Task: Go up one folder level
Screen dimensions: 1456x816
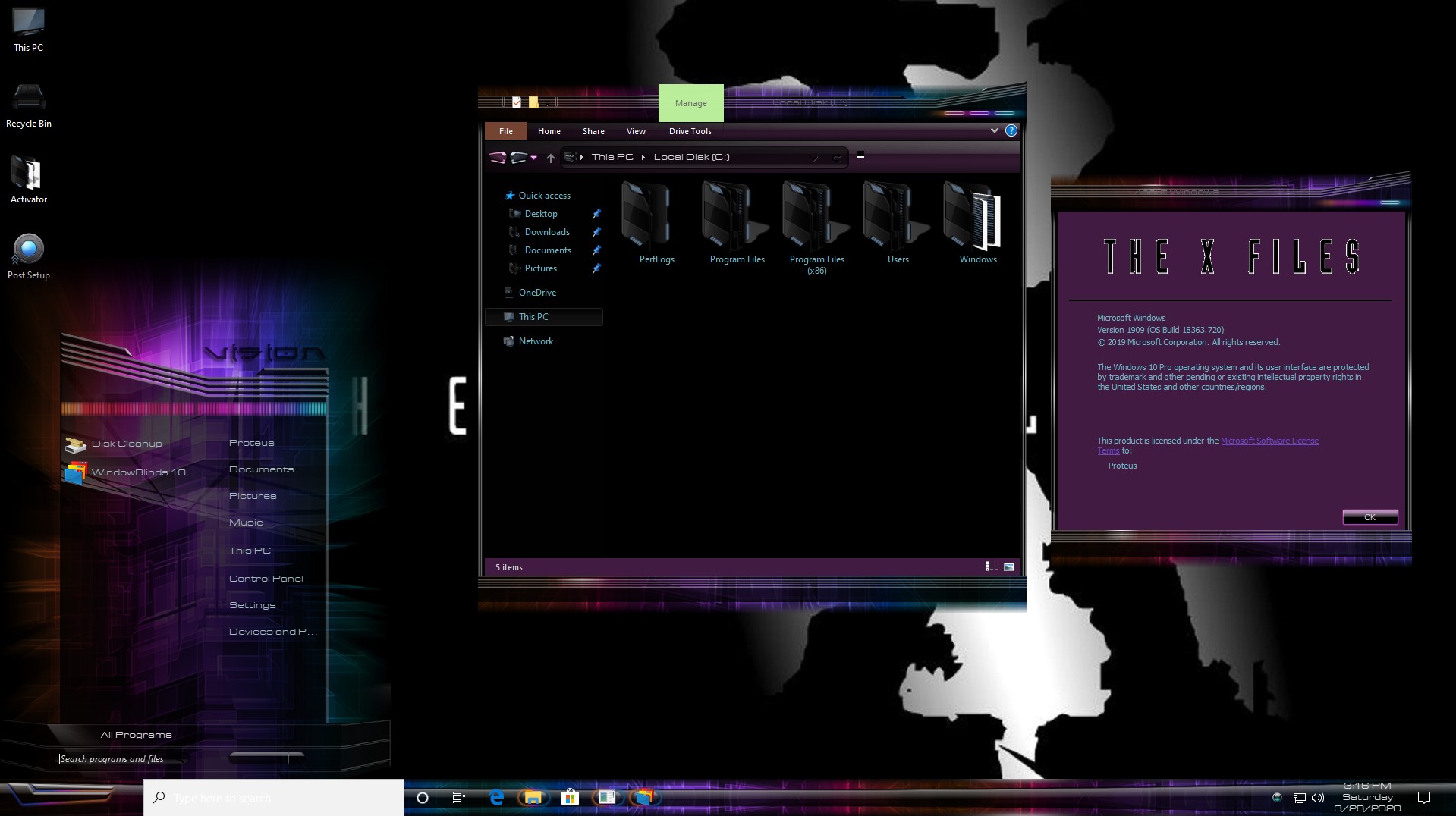Action: click(551, 158)
